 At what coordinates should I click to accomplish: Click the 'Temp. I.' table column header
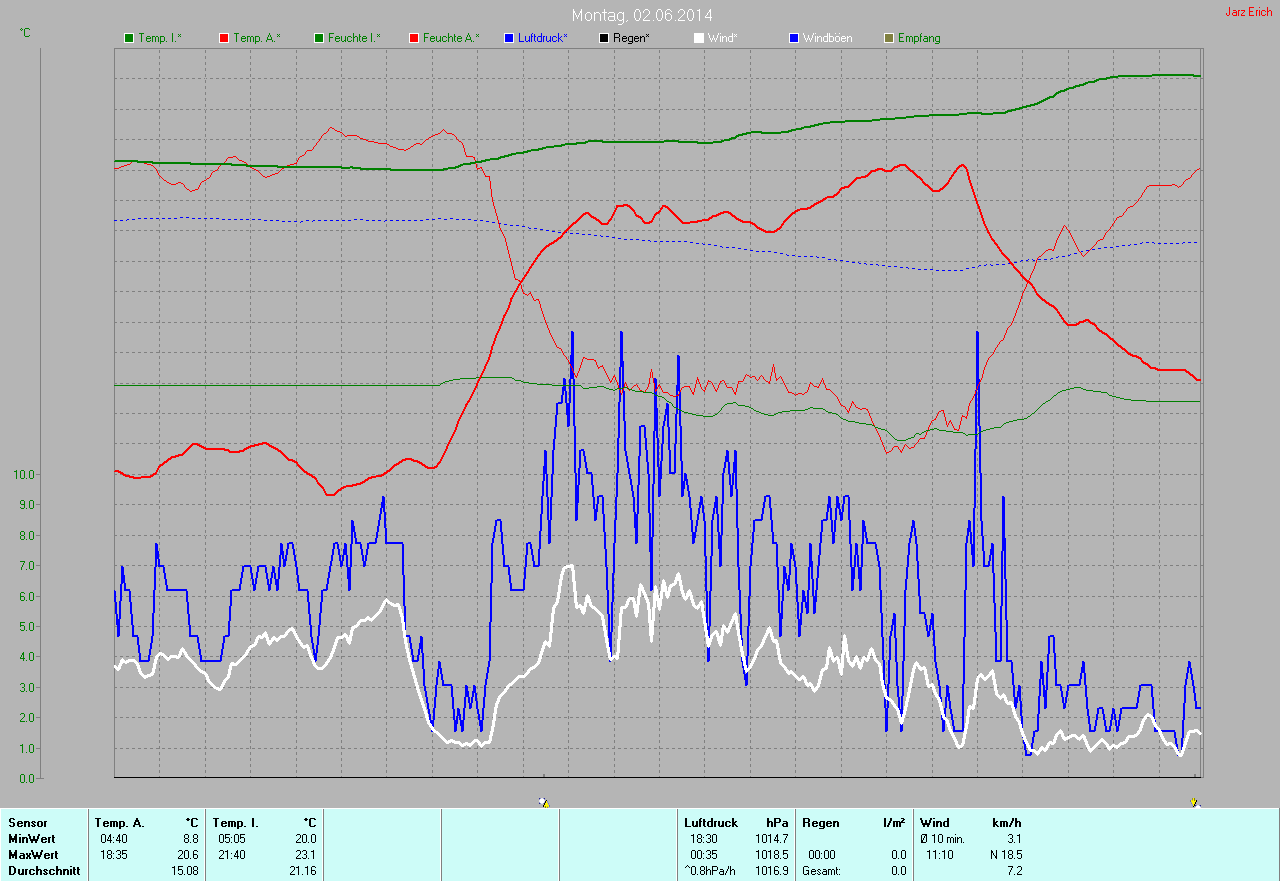[236, 823]
